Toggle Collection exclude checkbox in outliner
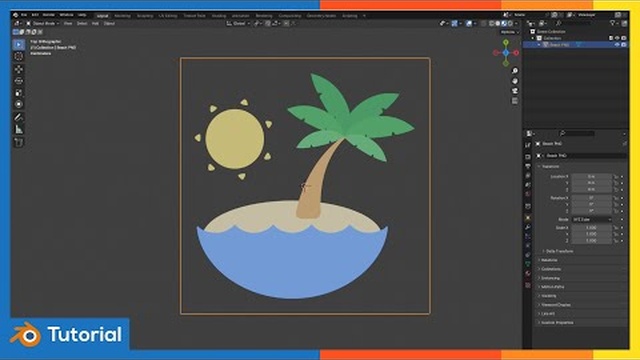Screen dimensions: 640x360 611,38
